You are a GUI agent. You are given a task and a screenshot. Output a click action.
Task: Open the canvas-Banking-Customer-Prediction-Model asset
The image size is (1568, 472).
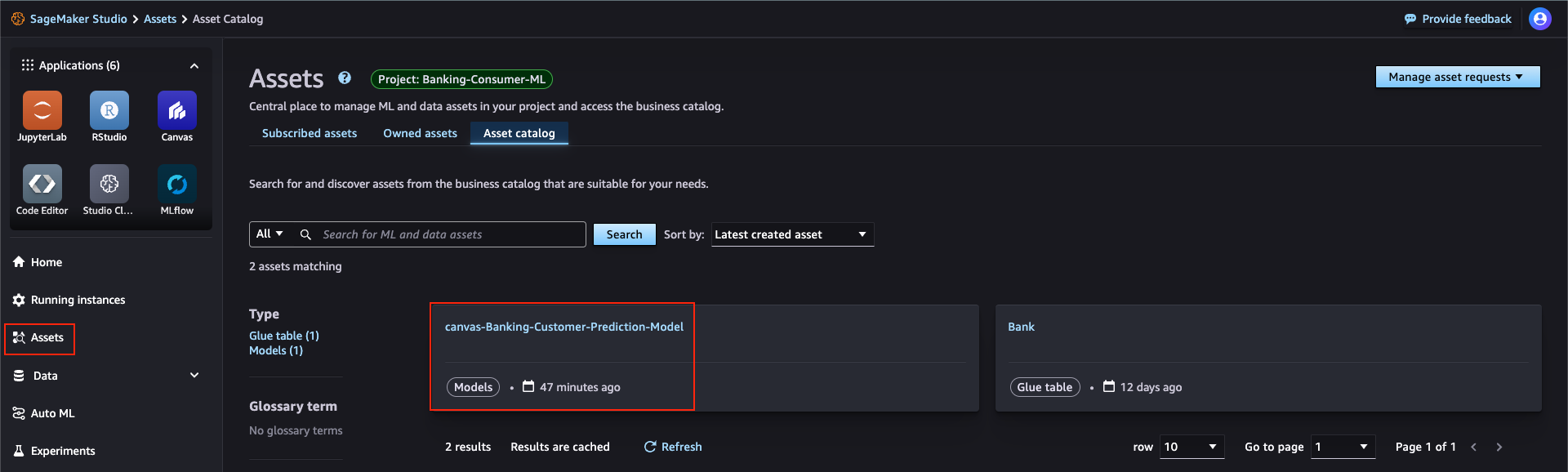[x=564, y=327]
